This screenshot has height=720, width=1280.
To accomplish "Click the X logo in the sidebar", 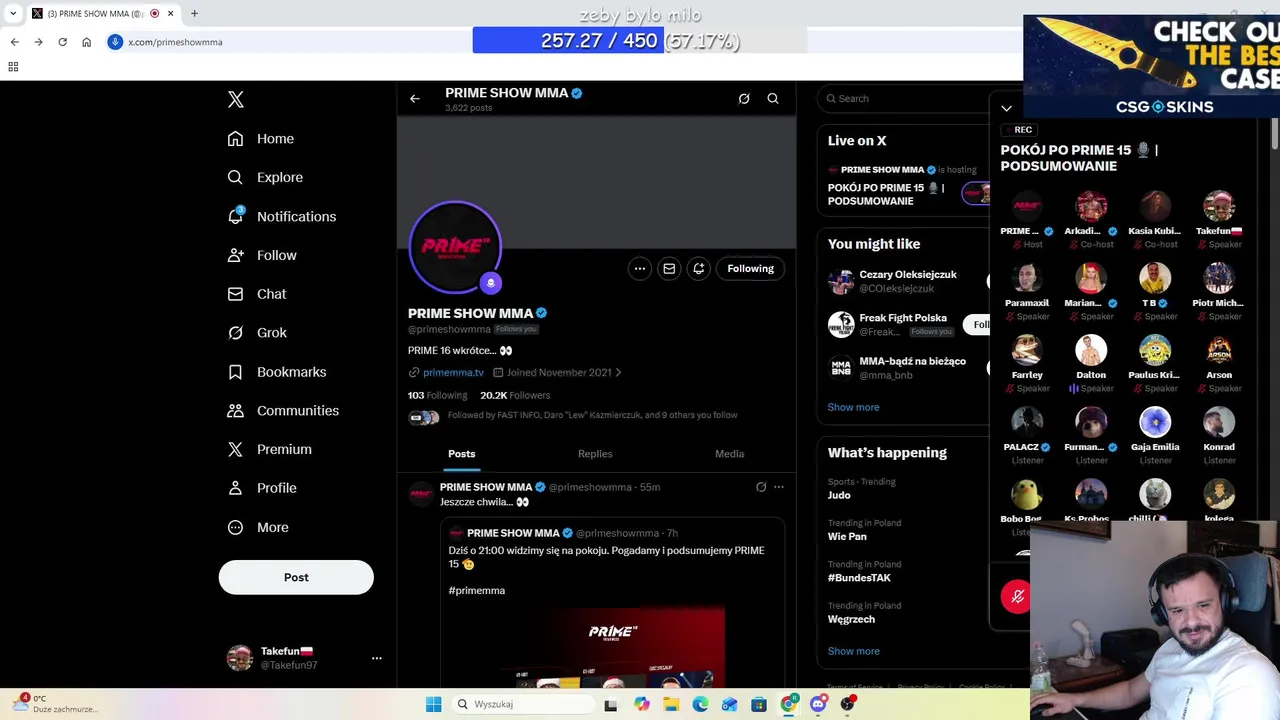I will [236, 99].
